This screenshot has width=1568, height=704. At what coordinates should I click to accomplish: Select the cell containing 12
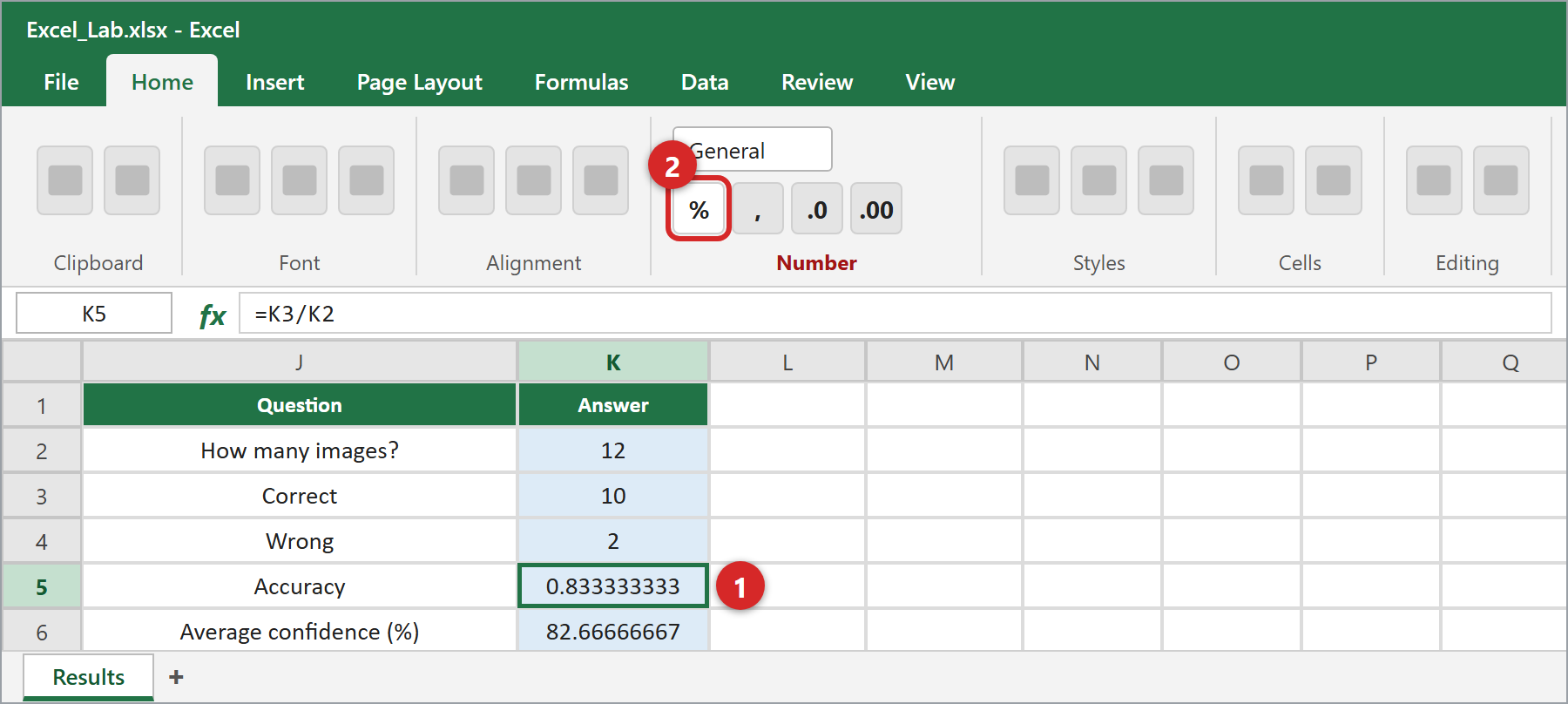pyautogui.click(x=613, y=450)
